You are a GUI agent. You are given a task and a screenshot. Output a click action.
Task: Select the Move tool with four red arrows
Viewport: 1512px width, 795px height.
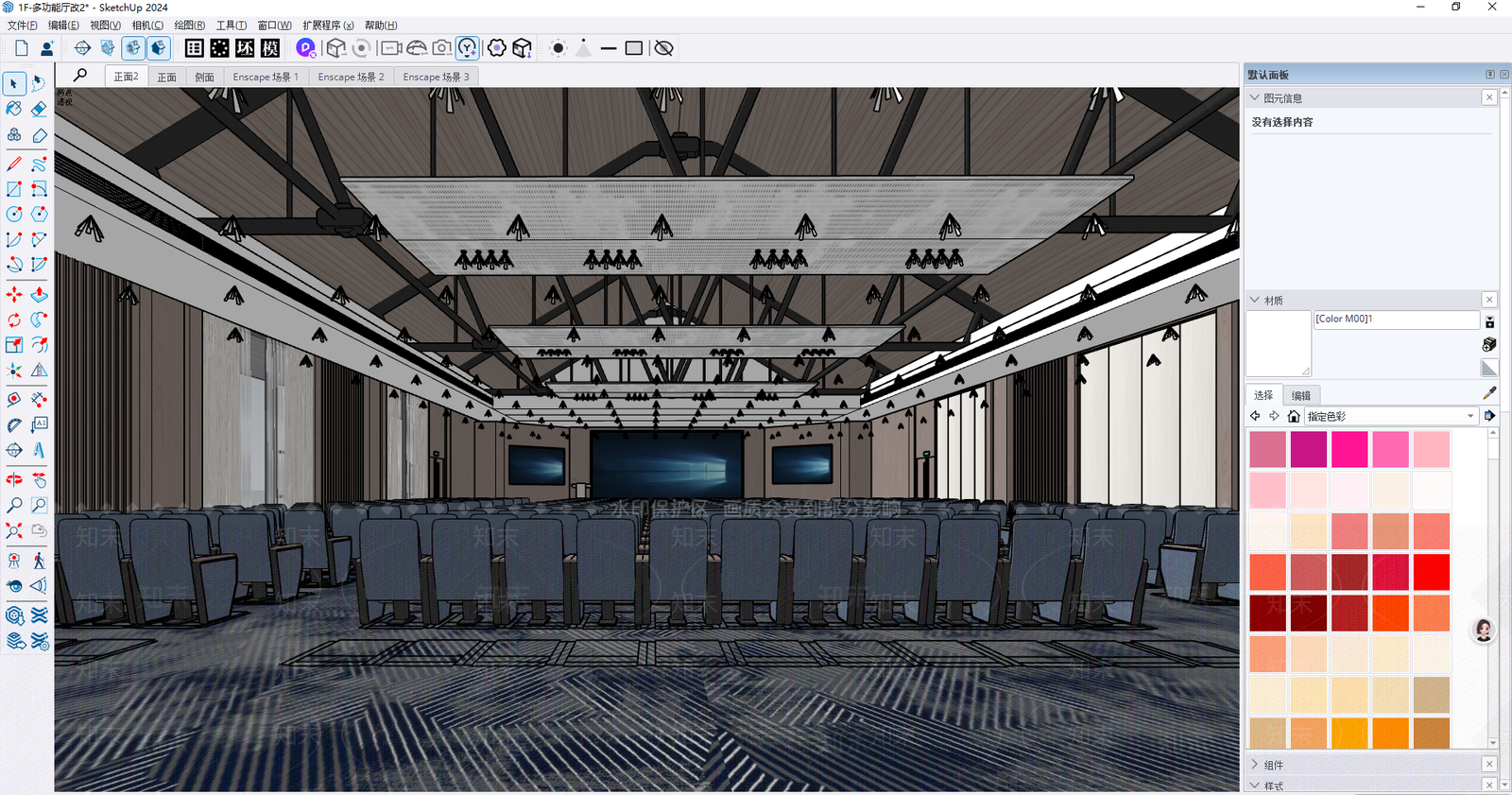[x=14, y=295]
